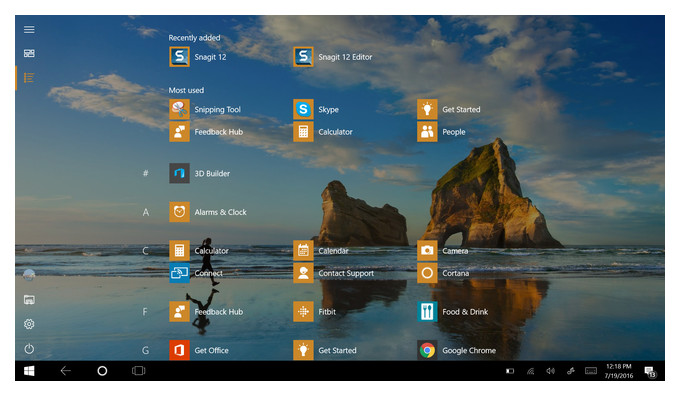Open network Wi-Fi flyout in tray
This screenshot has height=396, width=680.
(x=530, y=371)
